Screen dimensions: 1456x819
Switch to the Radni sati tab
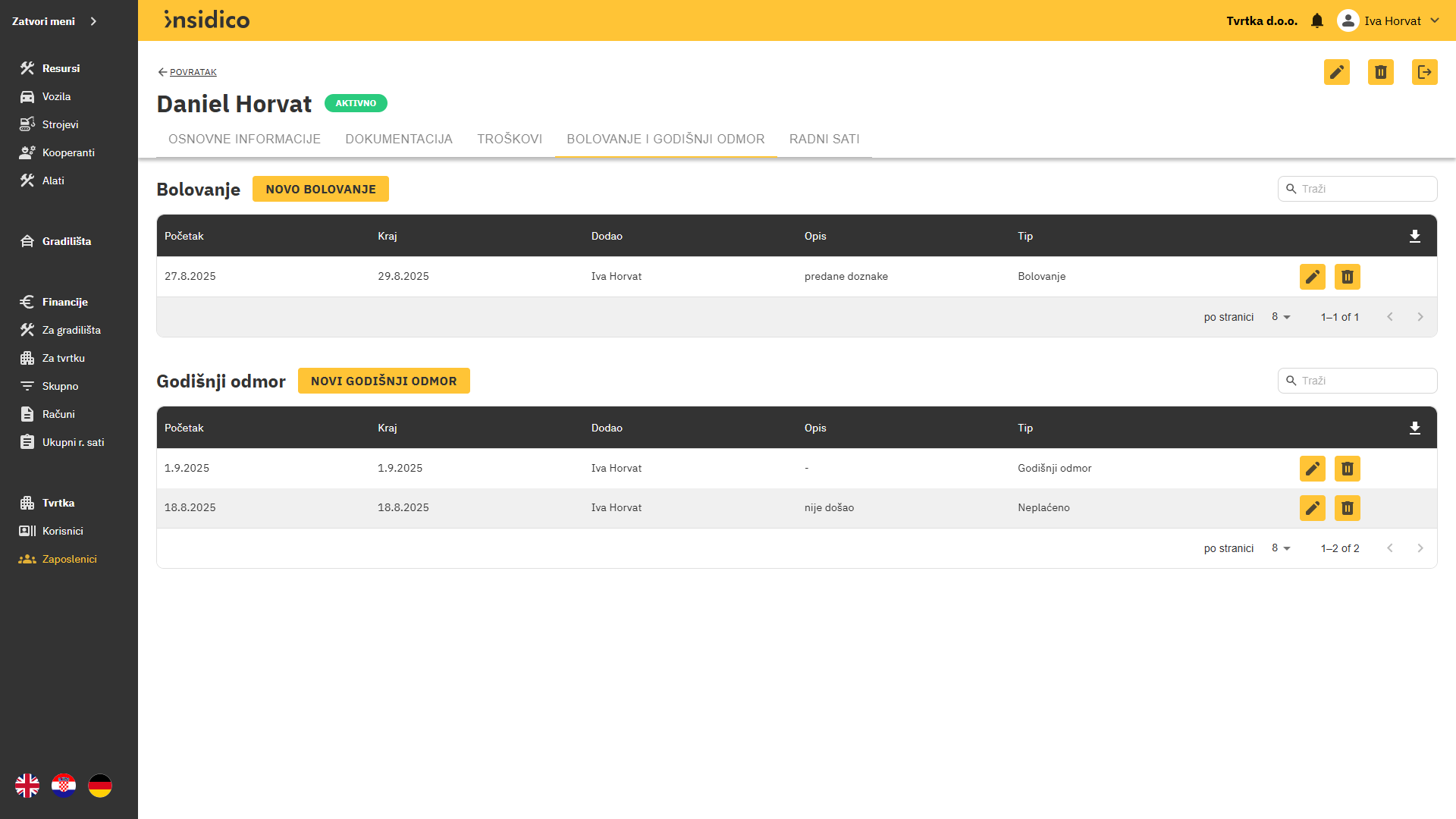pyautogui.click(x=824, y=139)
